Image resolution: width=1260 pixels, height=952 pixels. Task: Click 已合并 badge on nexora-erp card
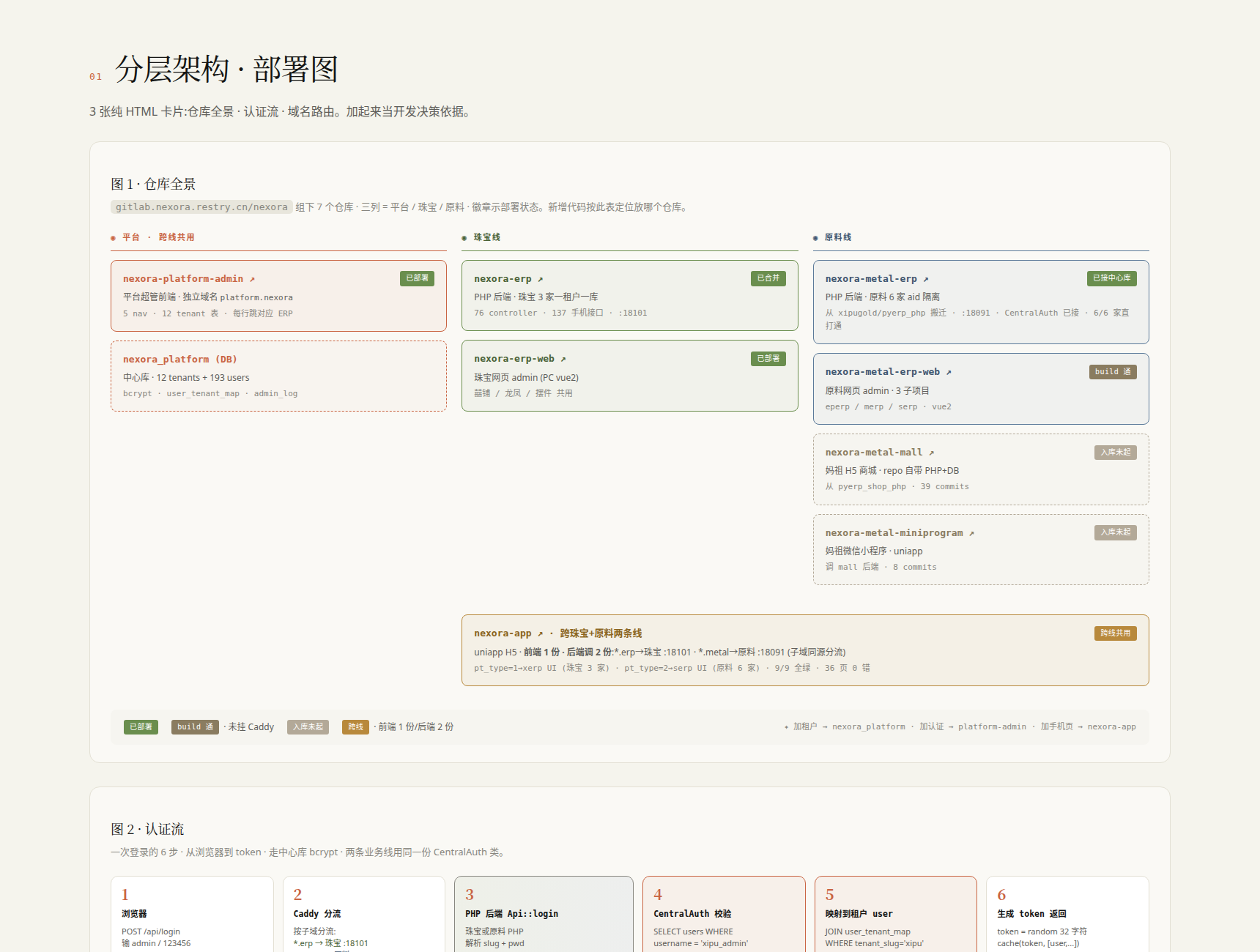[x=768, y=278]
